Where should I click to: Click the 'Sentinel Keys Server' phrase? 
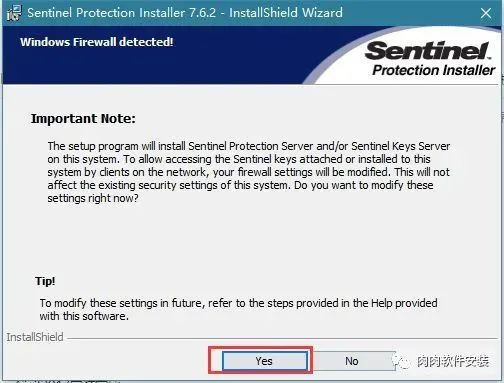pos(401,146)
